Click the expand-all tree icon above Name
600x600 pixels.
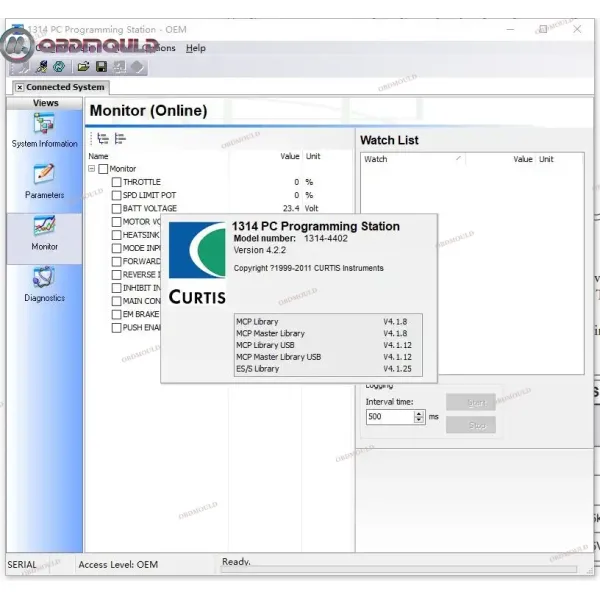click(102, 139)
